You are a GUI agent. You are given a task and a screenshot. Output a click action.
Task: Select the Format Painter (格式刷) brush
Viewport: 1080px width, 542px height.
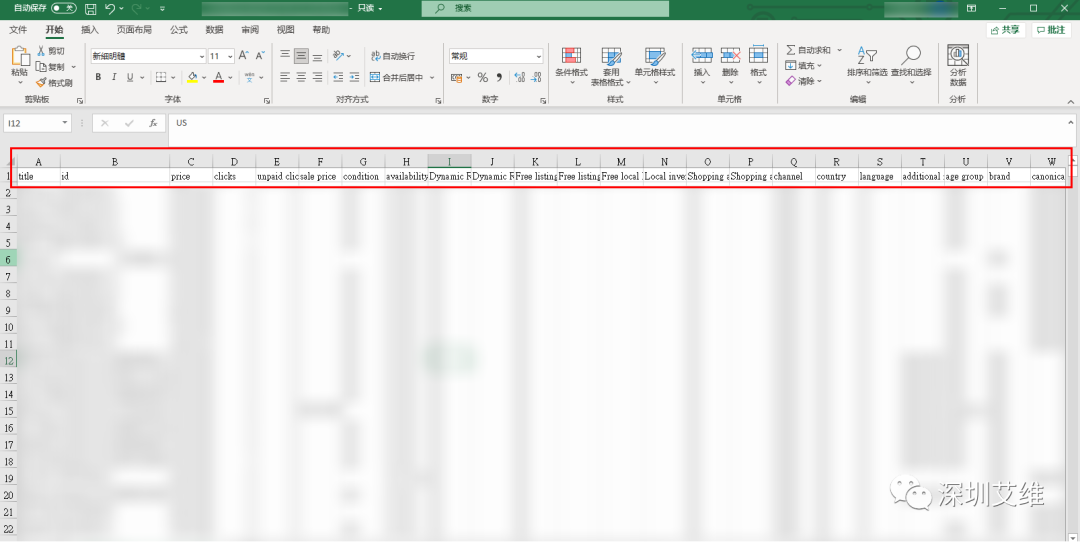[41, 83]
